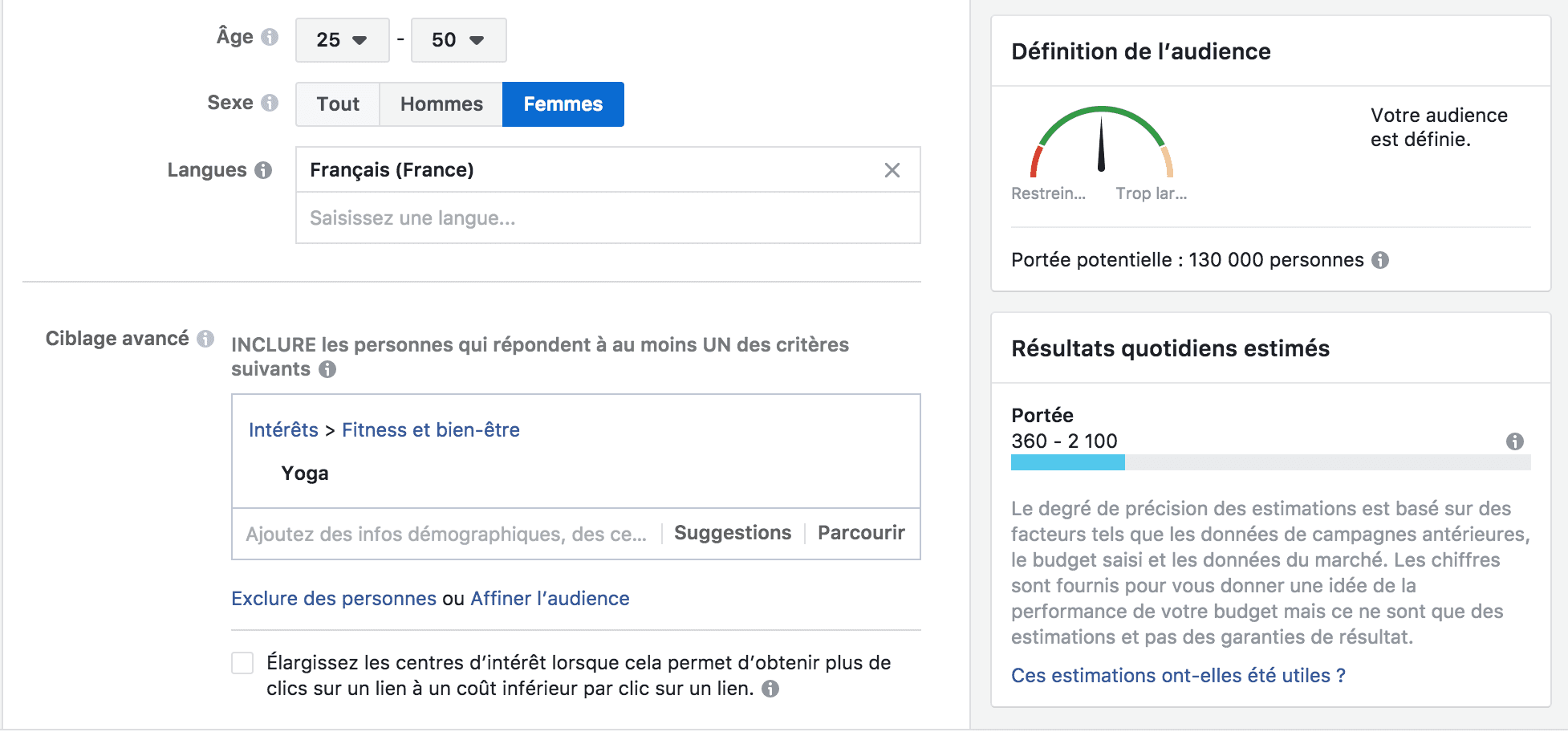Click the info icon next to Âge
The image size is (1568, 732).
click(x=270, y=37)
